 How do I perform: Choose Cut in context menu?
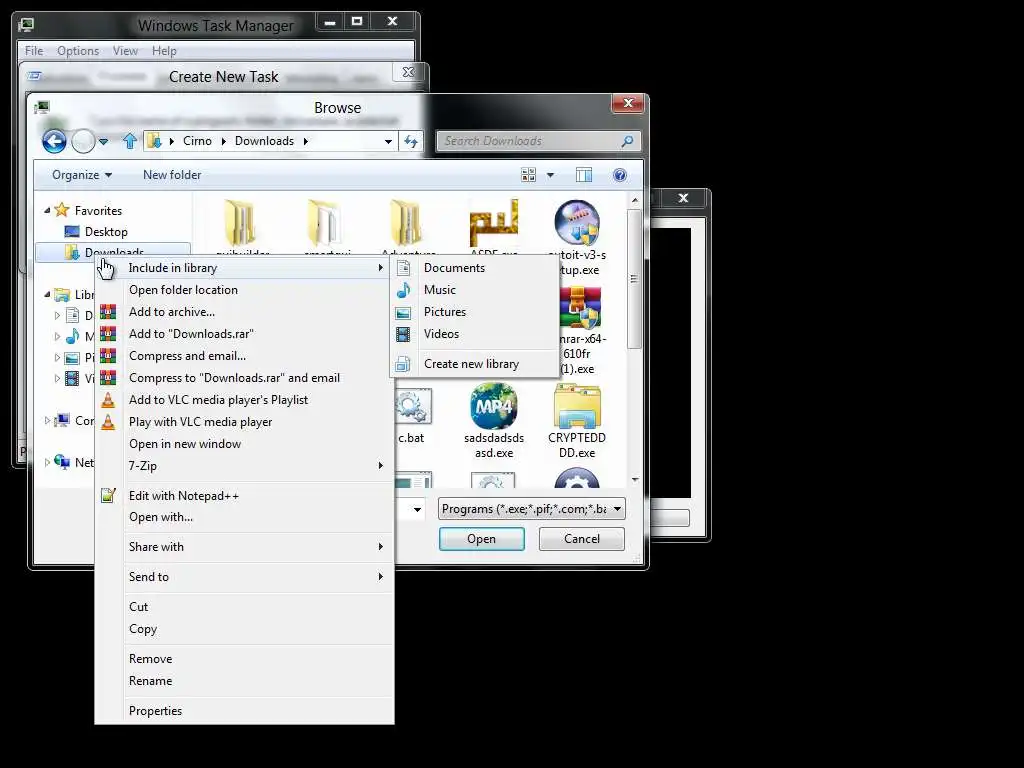(244, 607)
